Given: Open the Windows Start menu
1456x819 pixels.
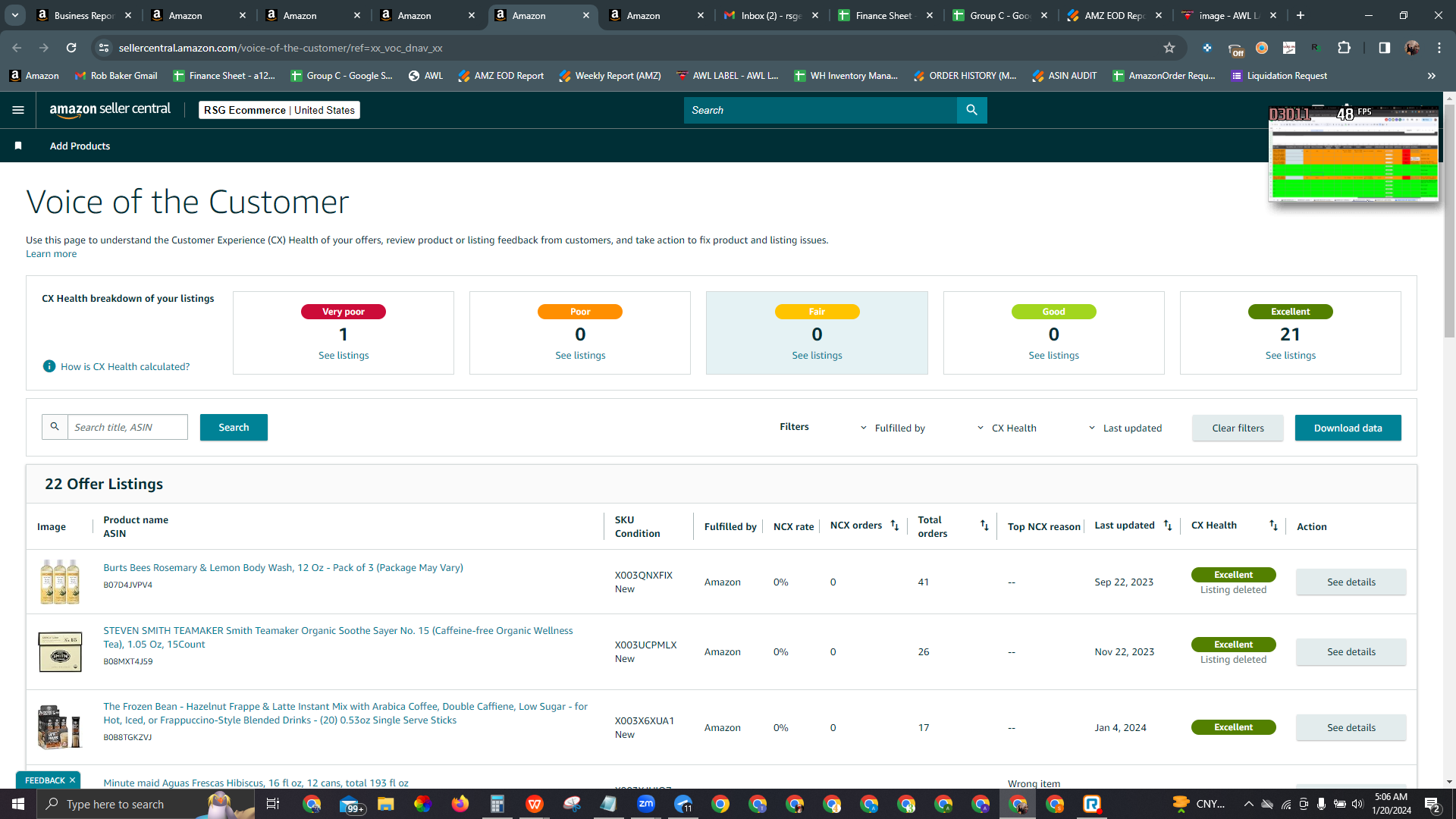Looking at the screenshot, I should click(18, 804).
